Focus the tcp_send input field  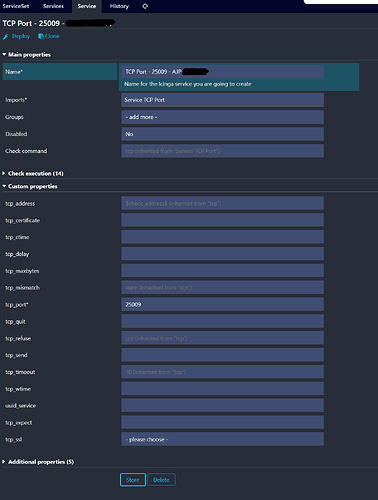coord(222,355)
